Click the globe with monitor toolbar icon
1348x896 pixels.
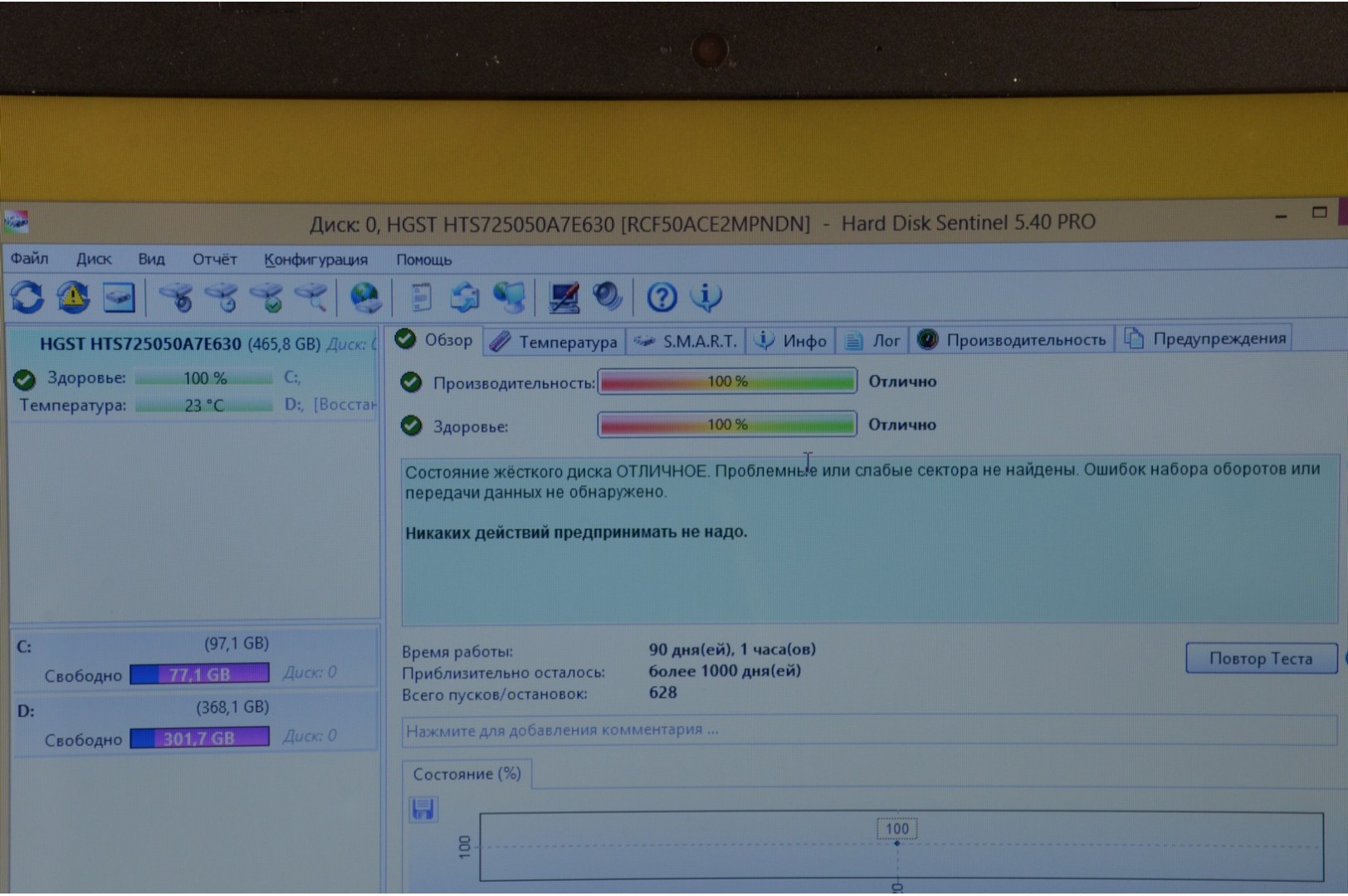point(510,297)
